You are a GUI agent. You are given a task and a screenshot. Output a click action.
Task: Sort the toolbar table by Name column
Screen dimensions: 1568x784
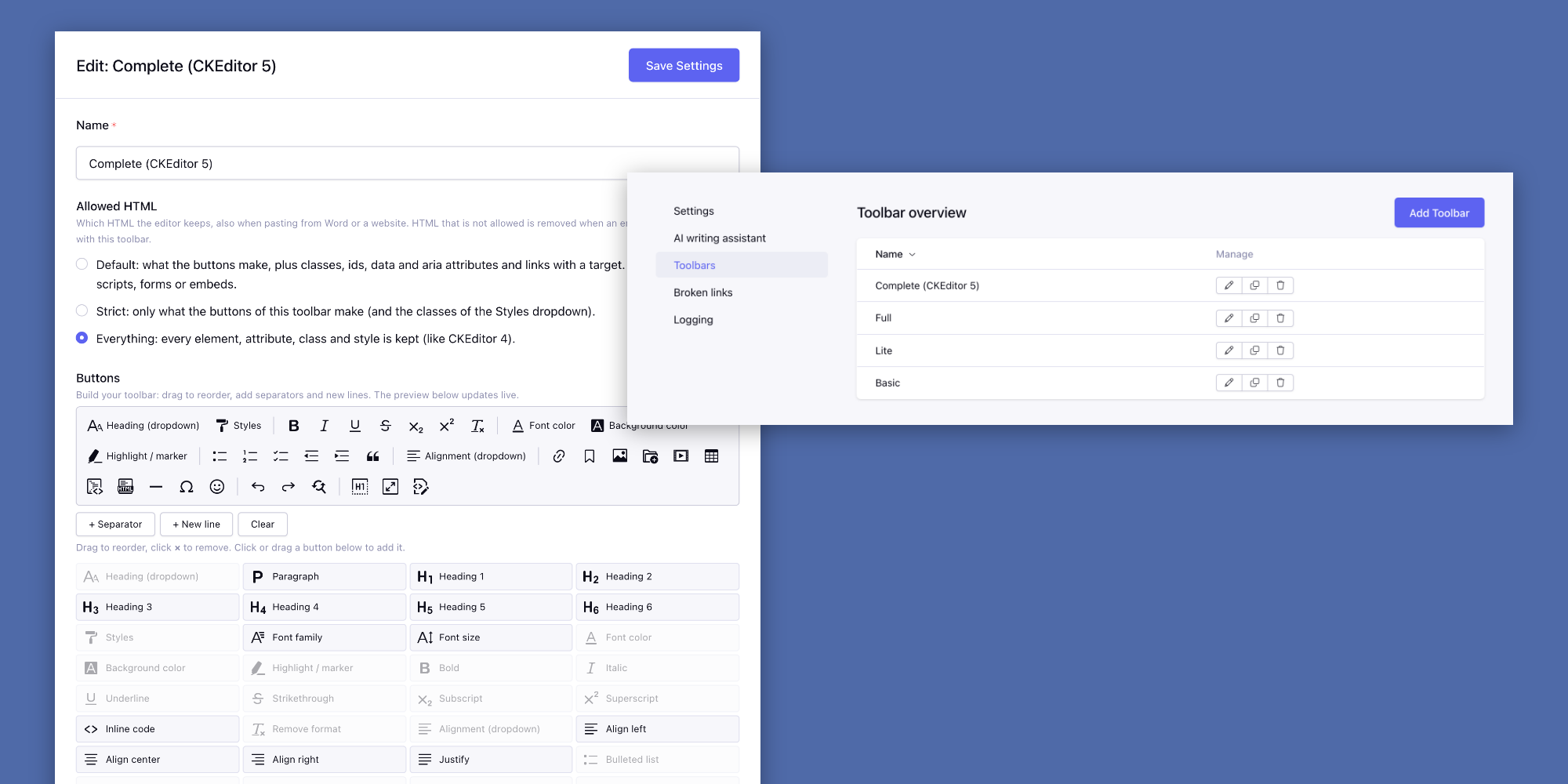coord(895,254)
